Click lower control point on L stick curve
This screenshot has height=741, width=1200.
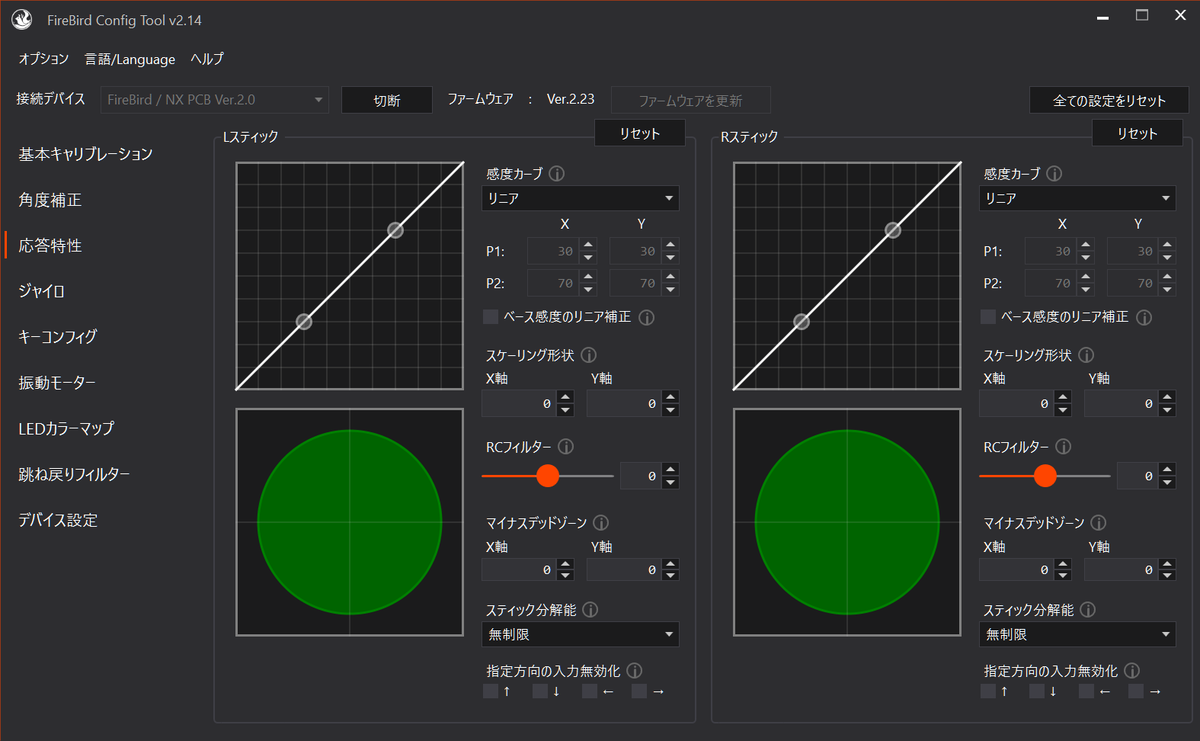tap(304, 321)
